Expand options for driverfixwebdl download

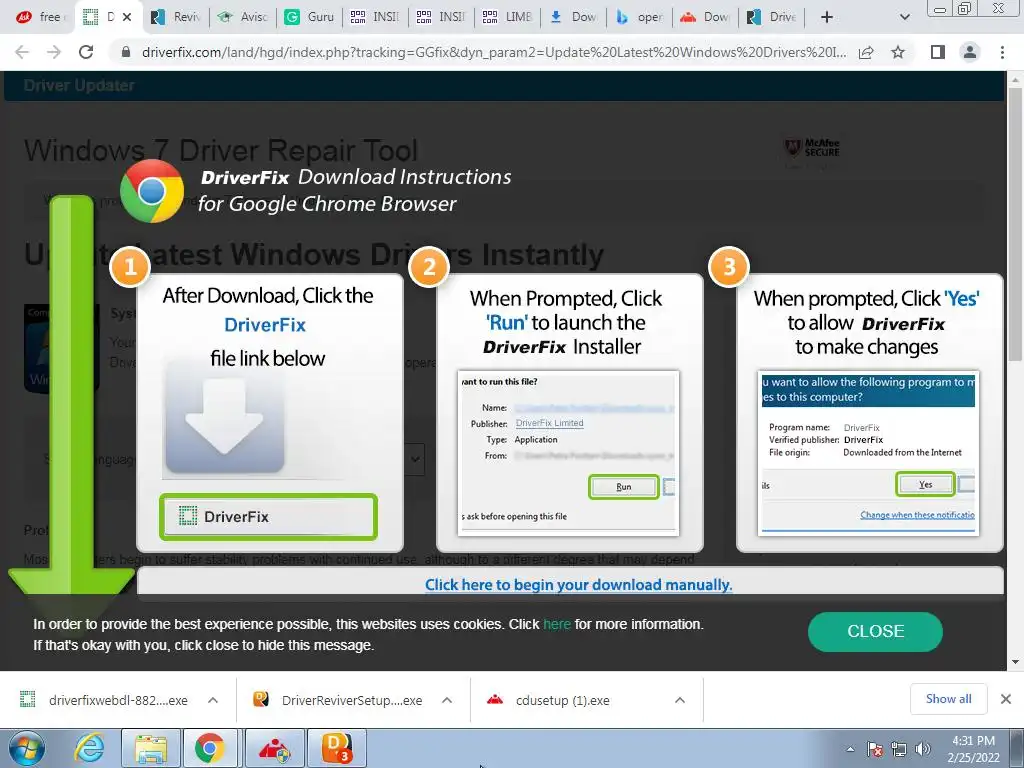click(x=213, y=700)
